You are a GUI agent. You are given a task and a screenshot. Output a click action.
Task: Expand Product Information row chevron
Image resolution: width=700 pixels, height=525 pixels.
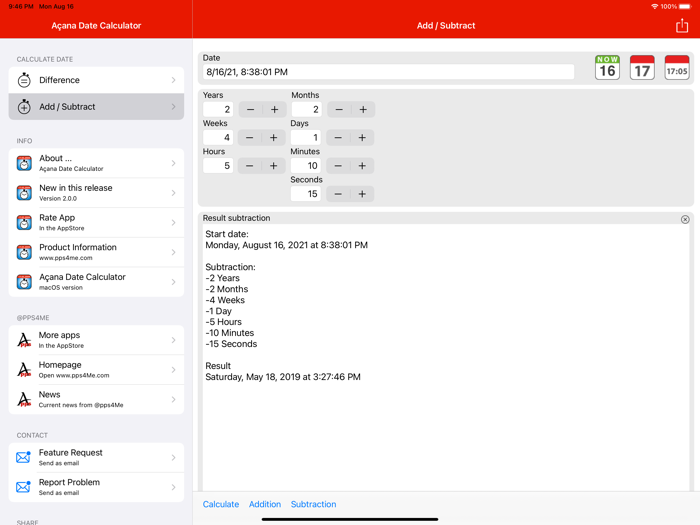[173, 252]
